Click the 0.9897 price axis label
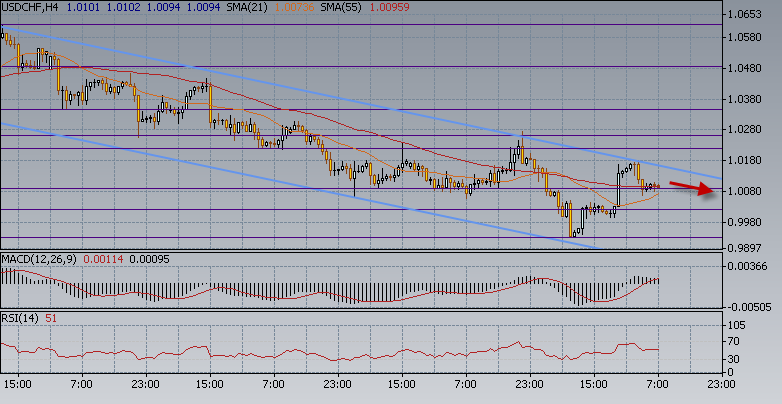 click(x=745, y=247)
